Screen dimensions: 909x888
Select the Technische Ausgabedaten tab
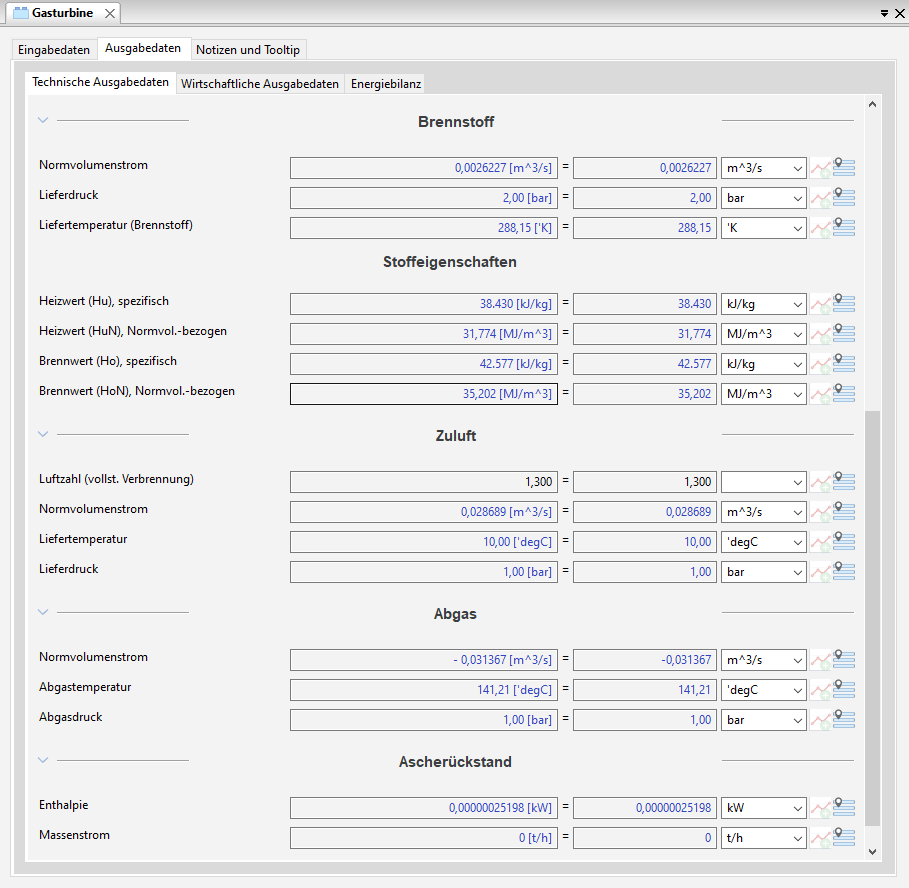click(x=100, y=82)
